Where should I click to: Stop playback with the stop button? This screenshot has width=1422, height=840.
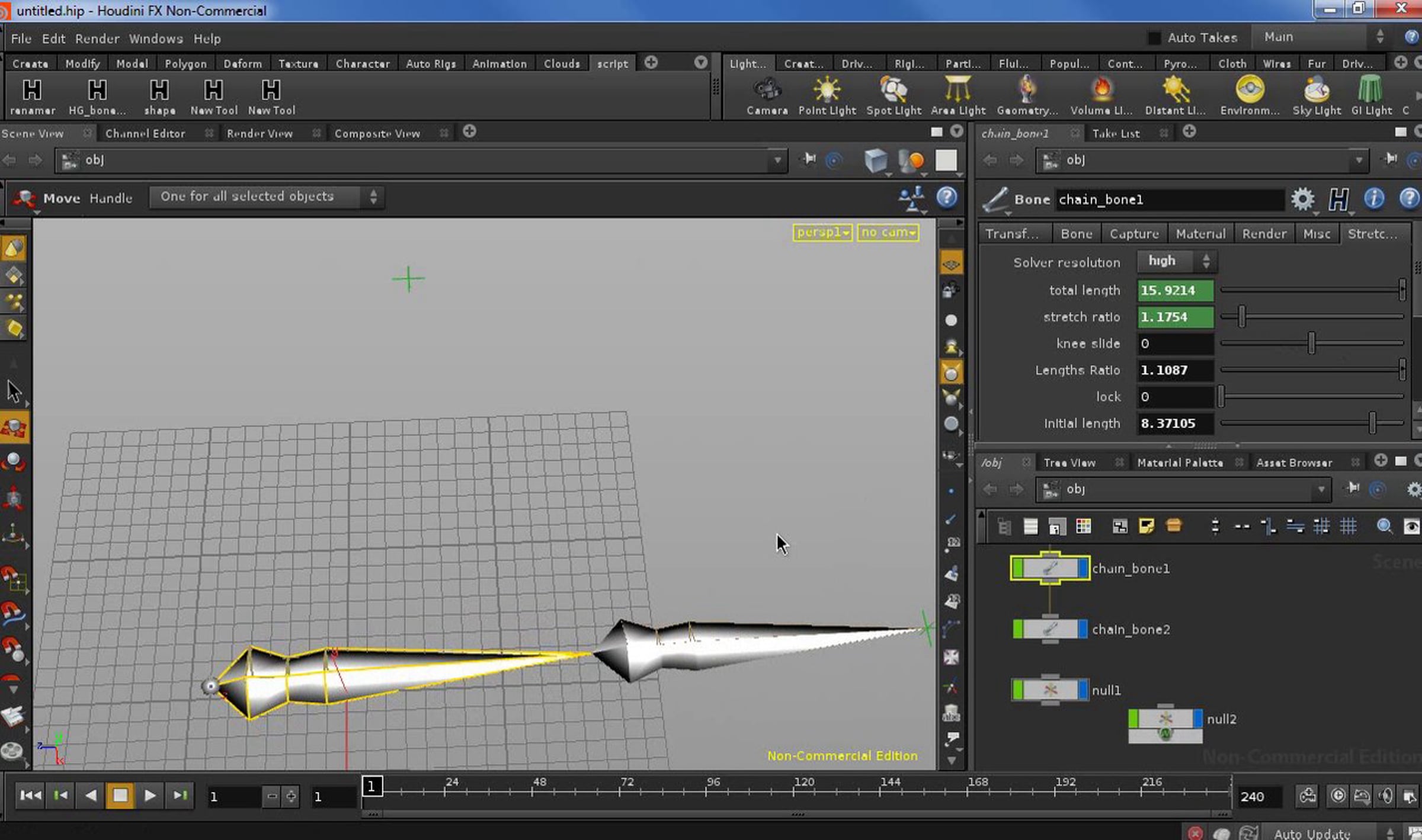point(120,796)
